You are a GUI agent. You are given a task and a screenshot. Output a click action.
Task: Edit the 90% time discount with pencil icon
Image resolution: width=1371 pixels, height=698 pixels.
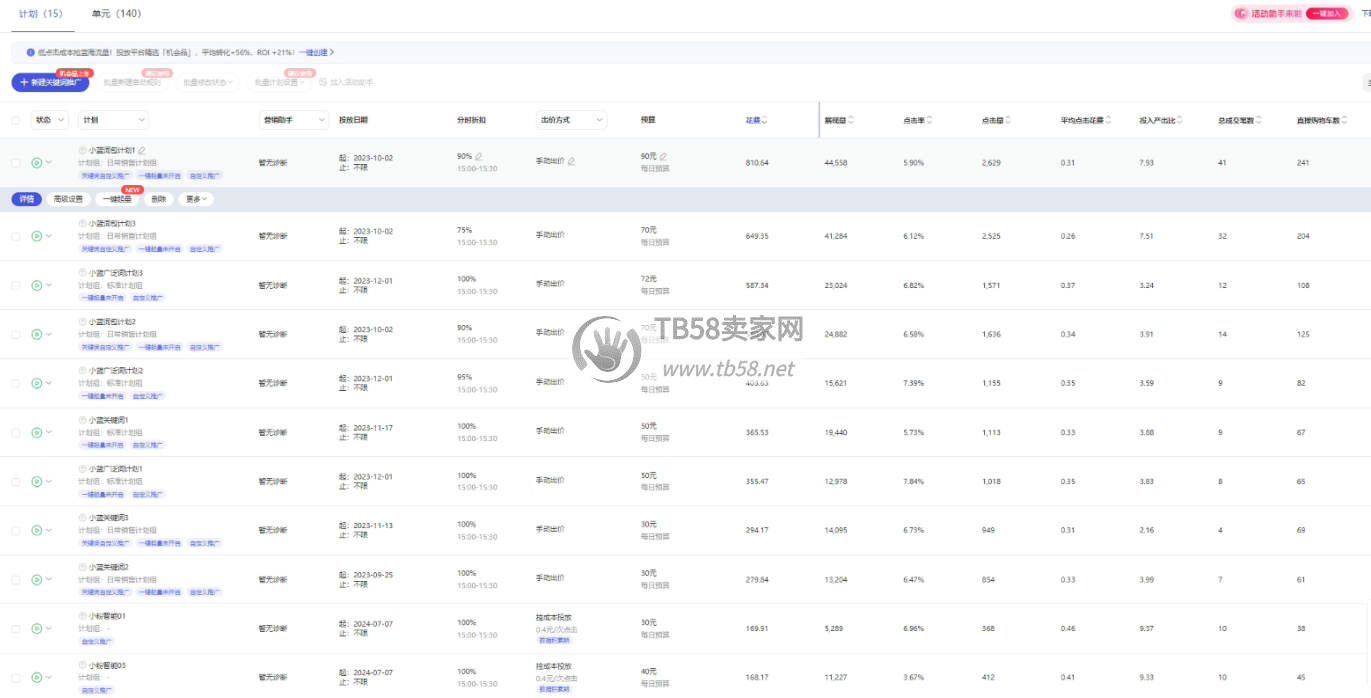click(x=479, y=156)
